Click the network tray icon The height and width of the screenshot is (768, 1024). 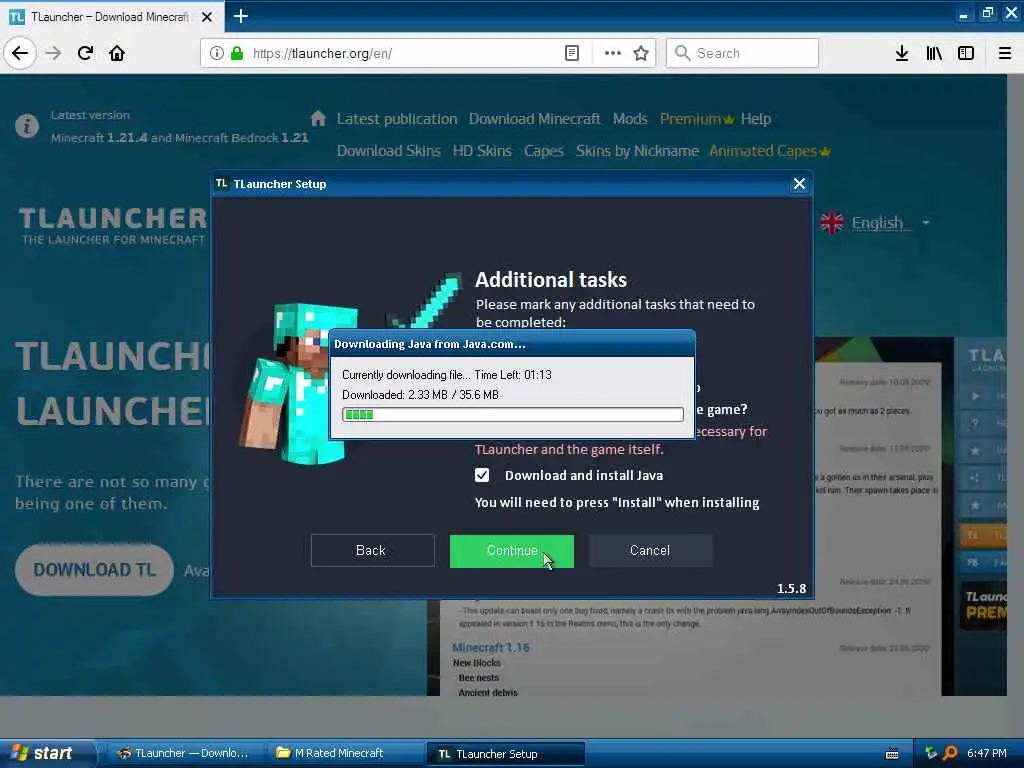point(931,753)
